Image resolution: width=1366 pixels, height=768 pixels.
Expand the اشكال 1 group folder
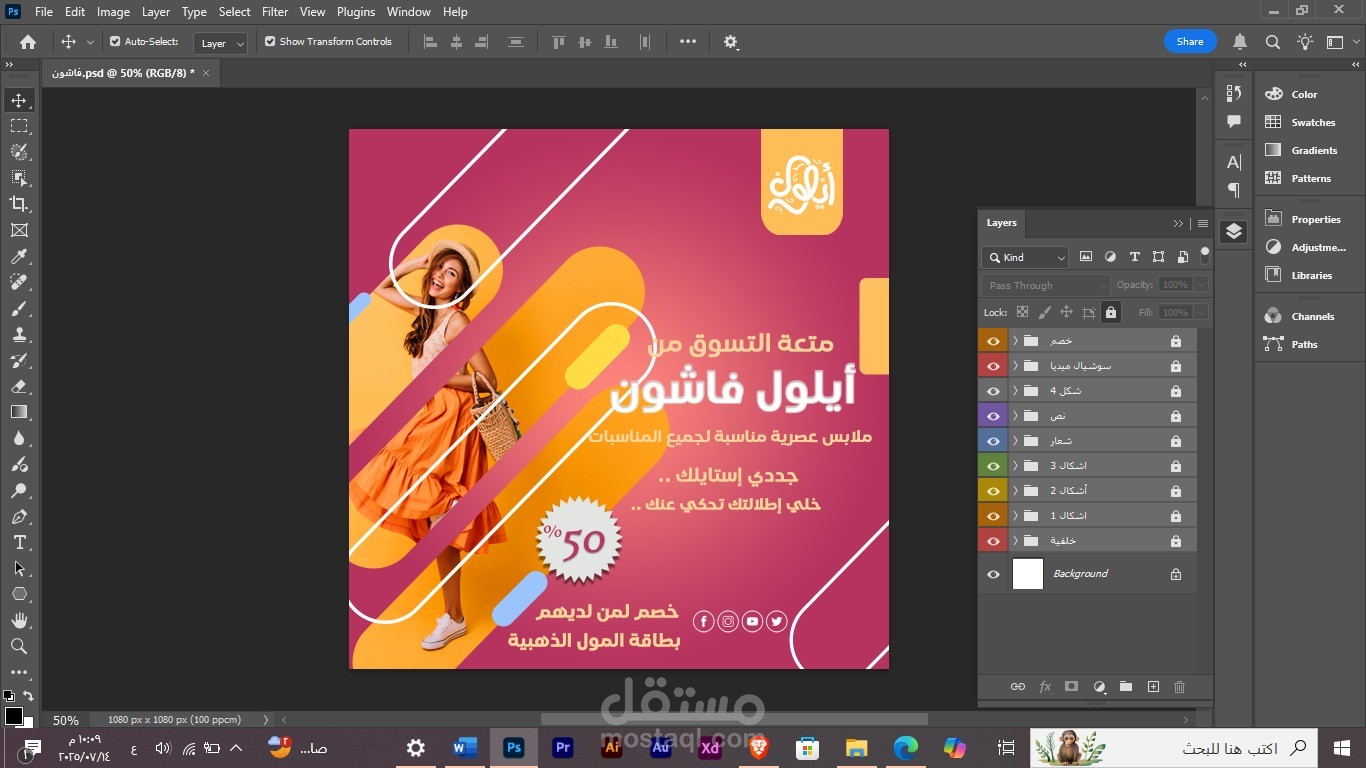pos(1015,516)
